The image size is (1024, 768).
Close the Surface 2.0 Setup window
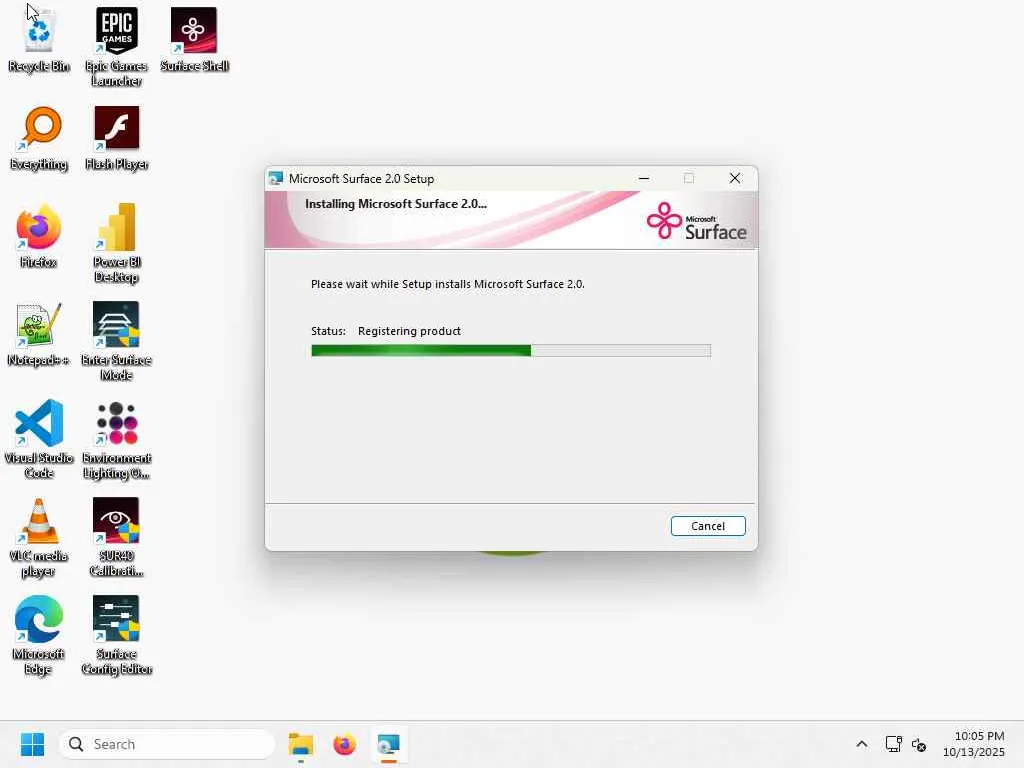pos(735,178)
